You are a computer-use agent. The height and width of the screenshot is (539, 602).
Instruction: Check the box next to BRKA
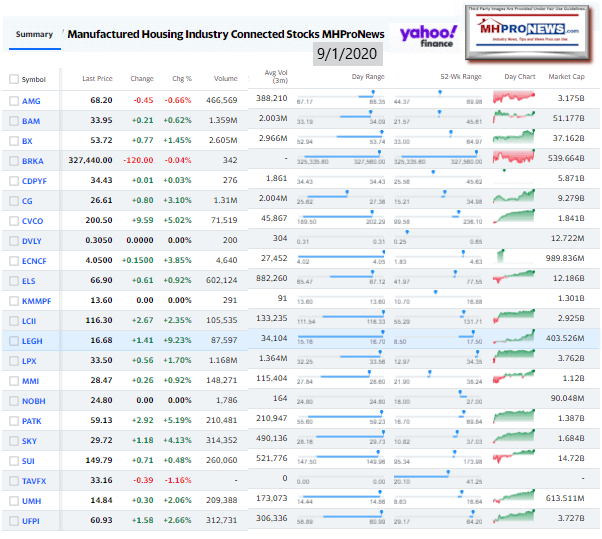(13, 161)
